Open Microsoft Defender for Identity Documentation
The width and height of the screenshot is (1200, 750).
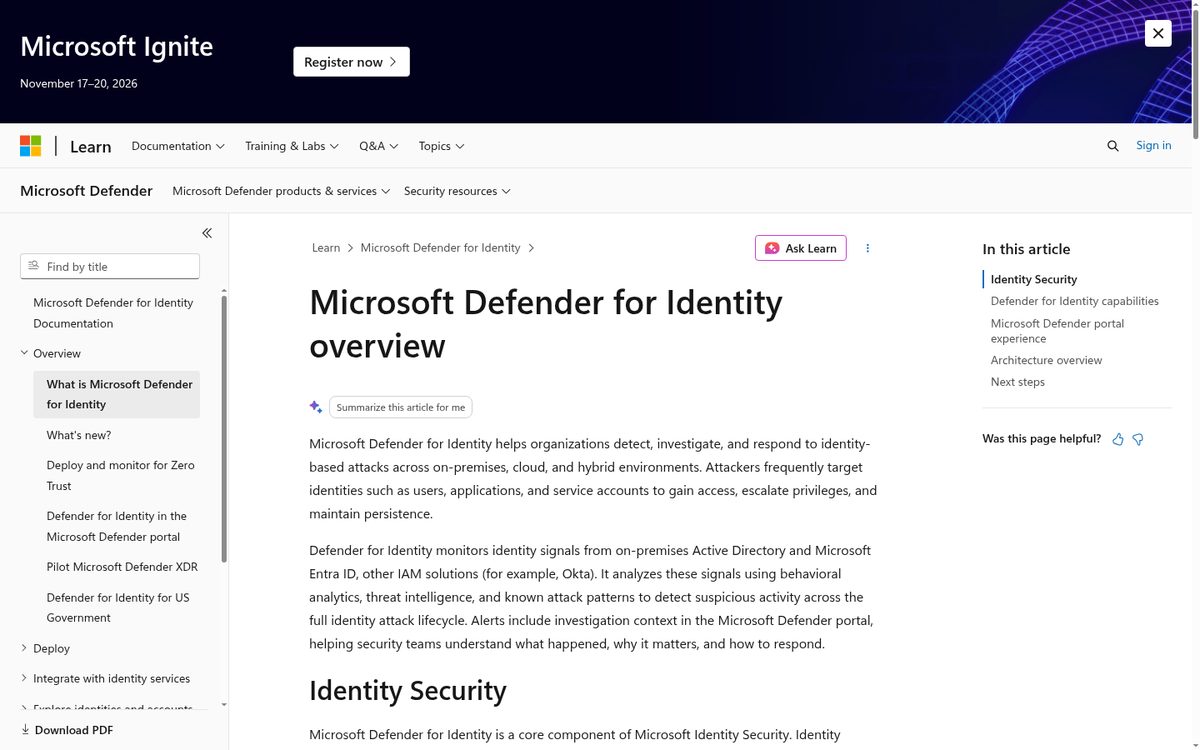[x=113, y=313]
